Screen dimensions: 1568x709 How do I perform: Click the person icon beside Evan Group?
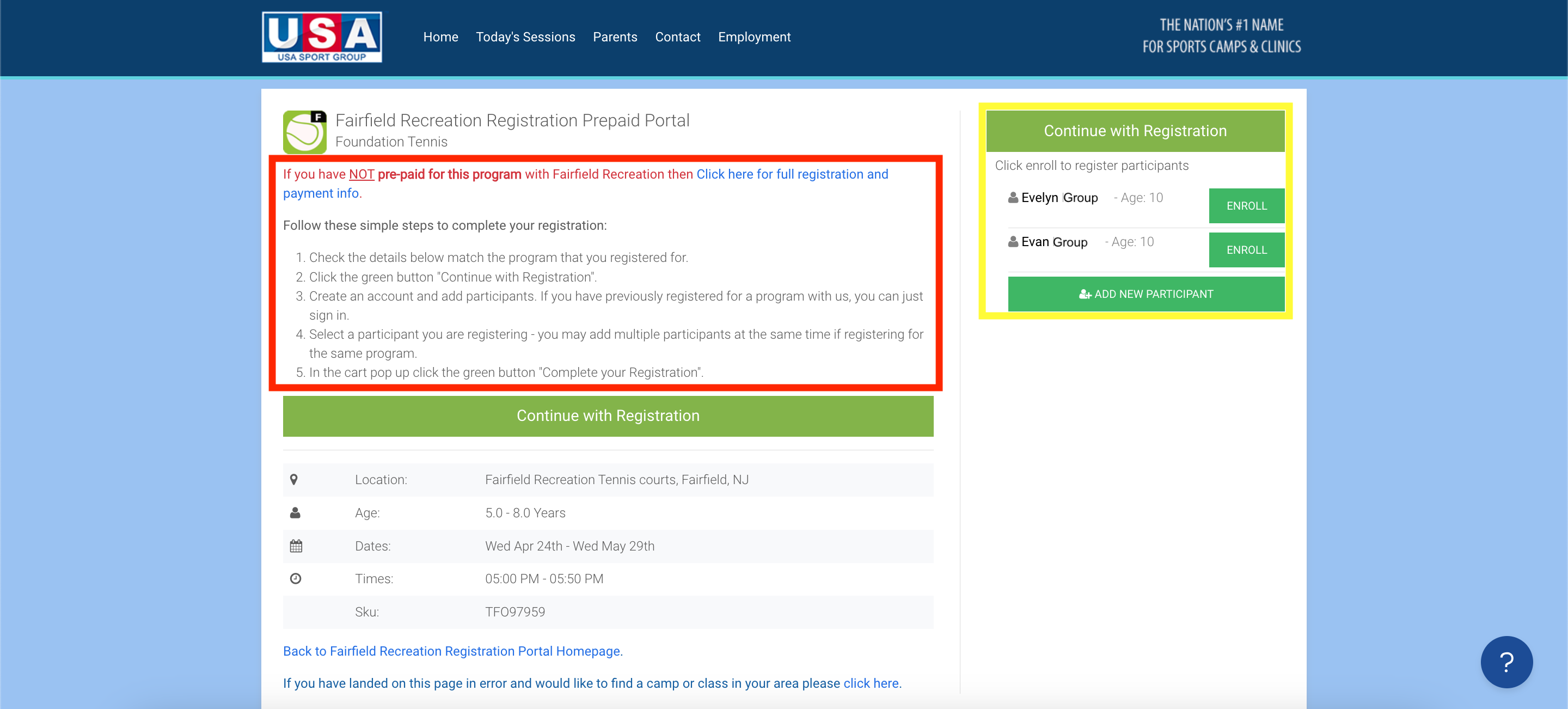click(x=1013, y=242)
